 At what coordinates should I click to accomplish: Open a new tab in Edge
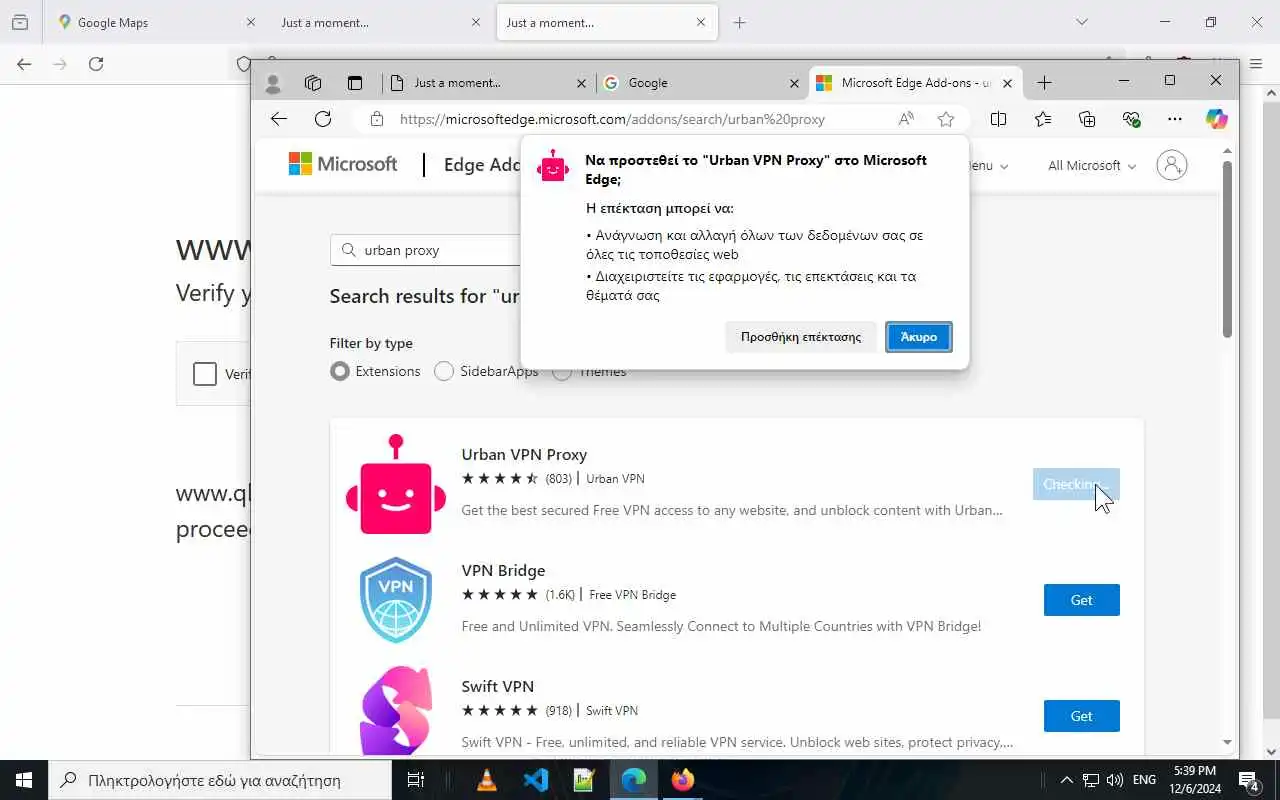[x=1044, y=83]
